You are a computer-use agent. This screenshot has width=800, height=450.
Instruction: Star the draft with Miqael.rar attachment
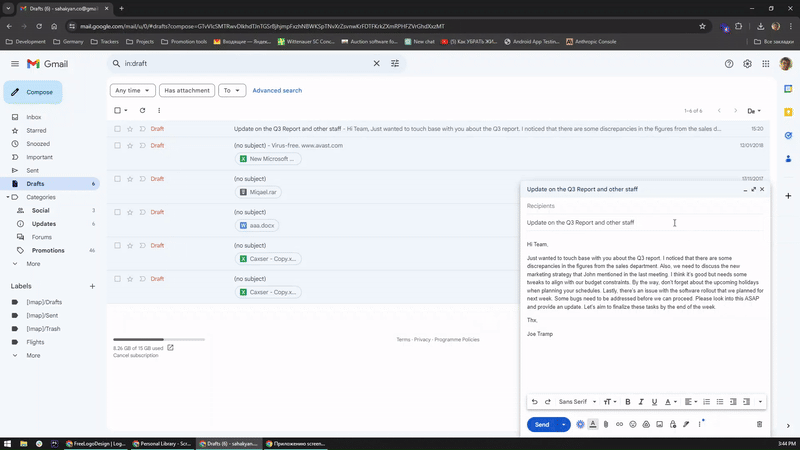tap(130, 179)
